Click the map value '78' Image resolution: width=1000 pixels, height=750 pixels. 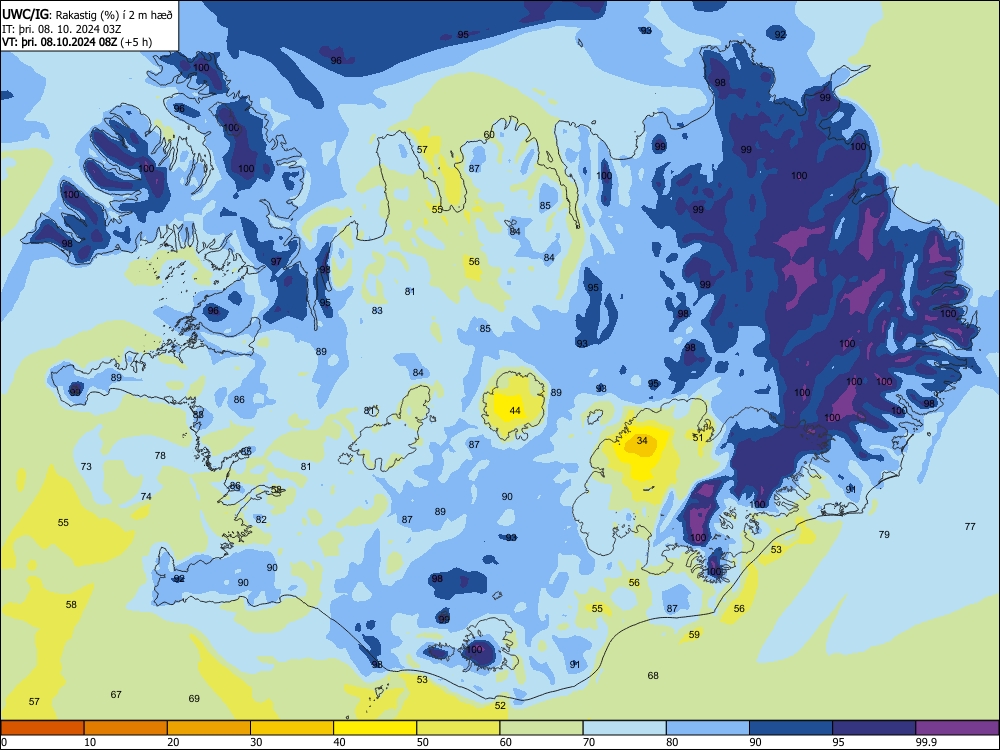160,455
